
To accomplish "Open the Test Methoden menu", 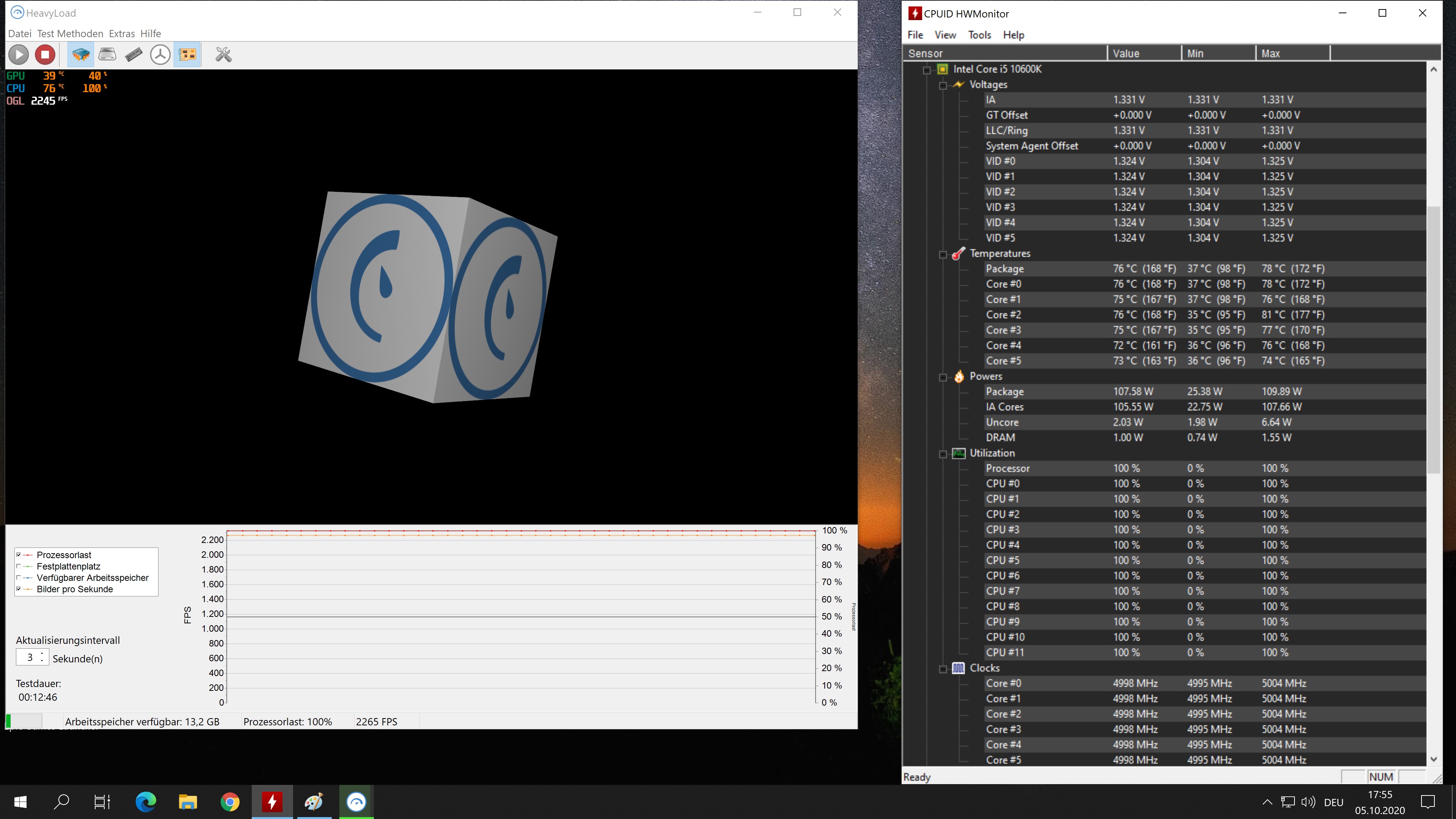I will coord(70,34).
